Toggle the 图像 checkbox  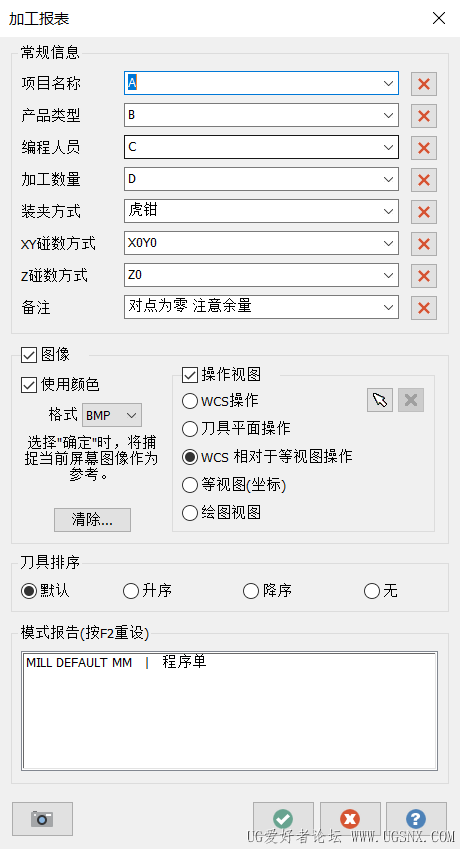pos(28,355)
